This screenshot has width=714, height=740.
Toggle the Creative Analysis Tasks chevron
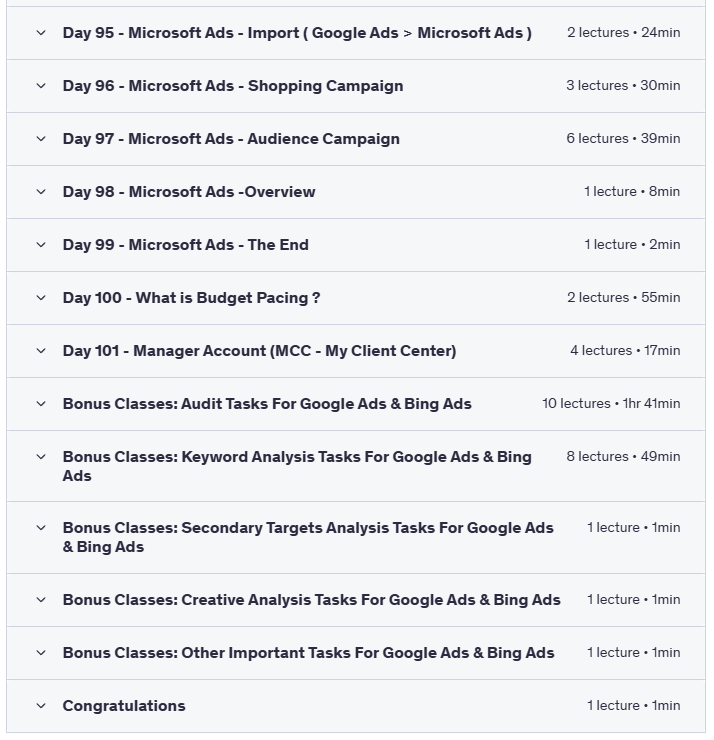coord(41,600)
